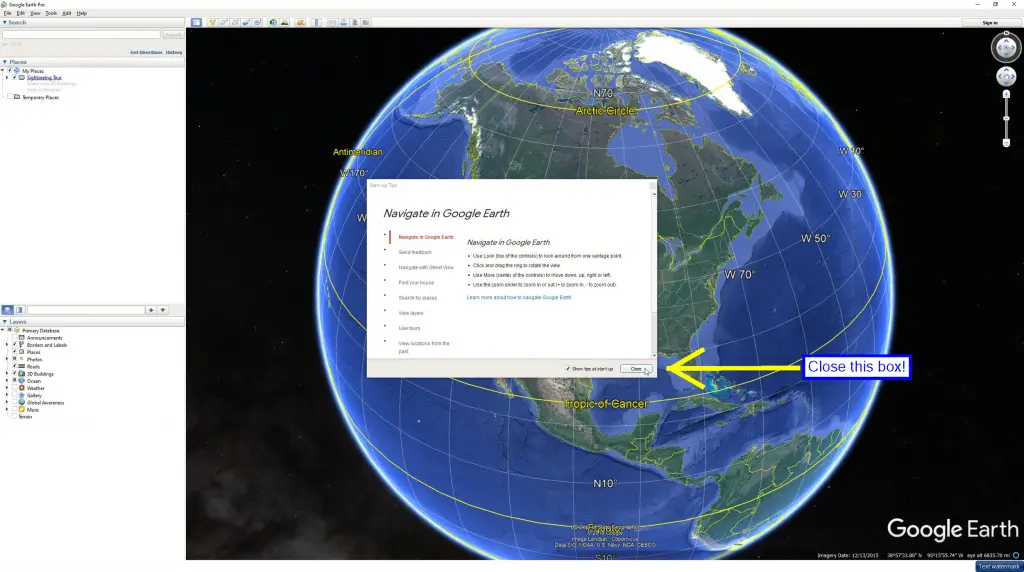Expand the Photos layer tree node

point(7,359)
